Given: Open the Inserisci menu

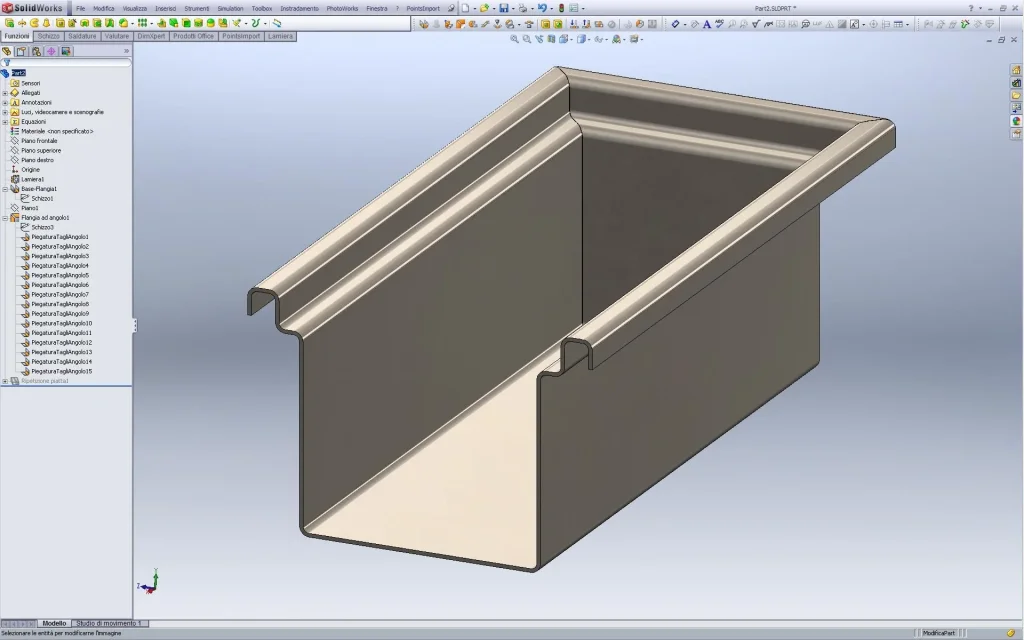Looking at the screenshot, I should (165, 8).
